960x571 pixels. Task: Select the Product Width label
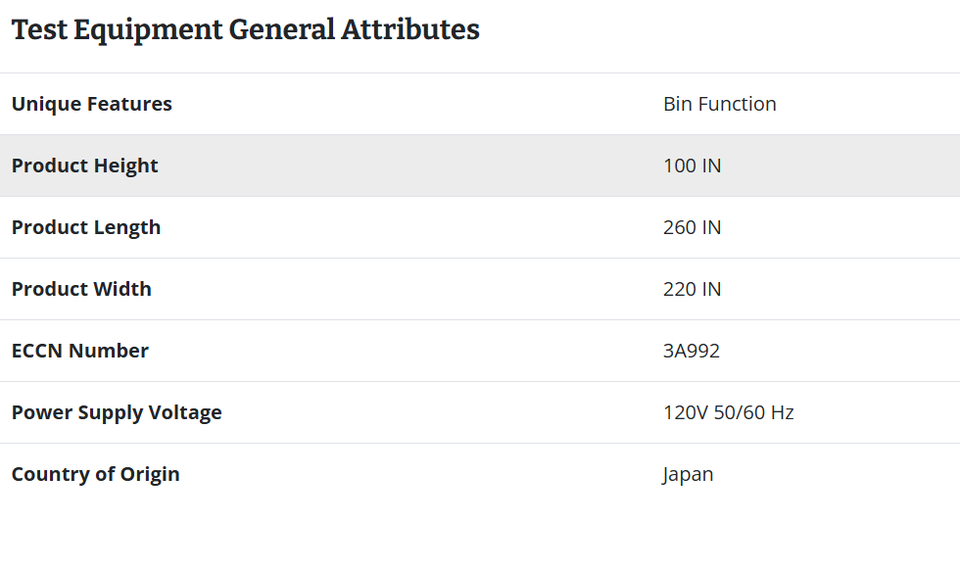(81, 289)
